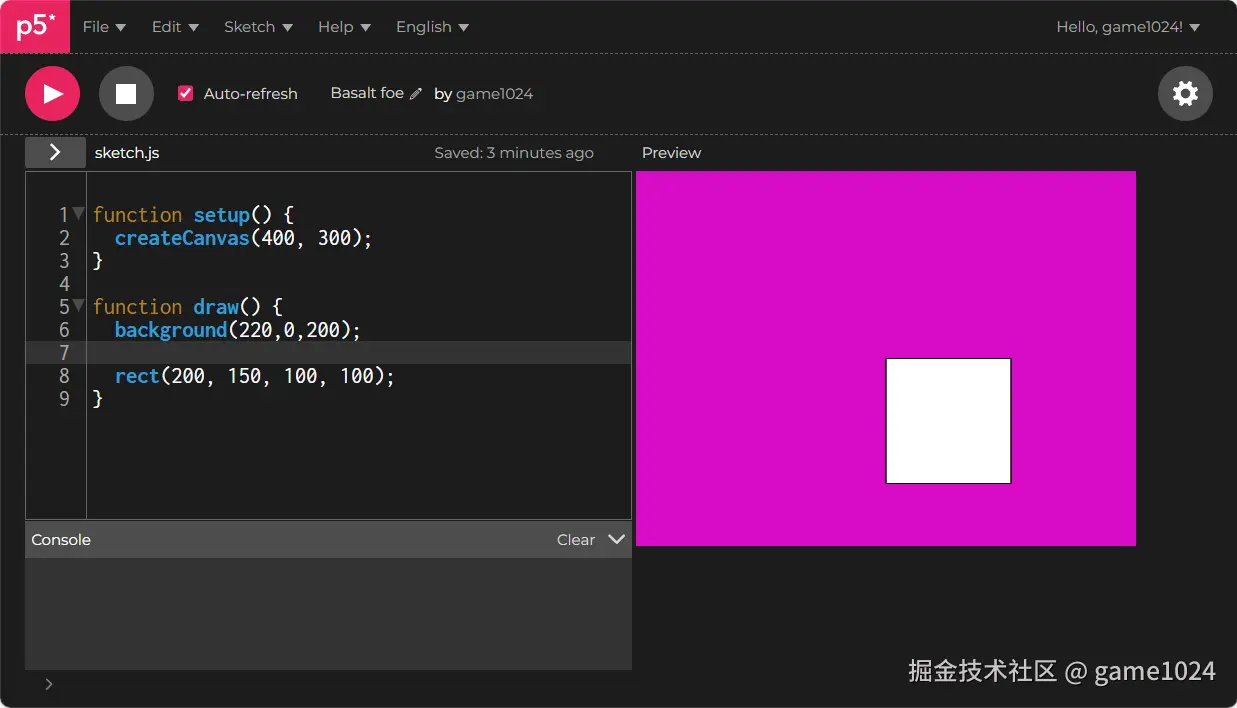
Task: Place cursor on background(220,0,200) line
Action: (237, 330)
